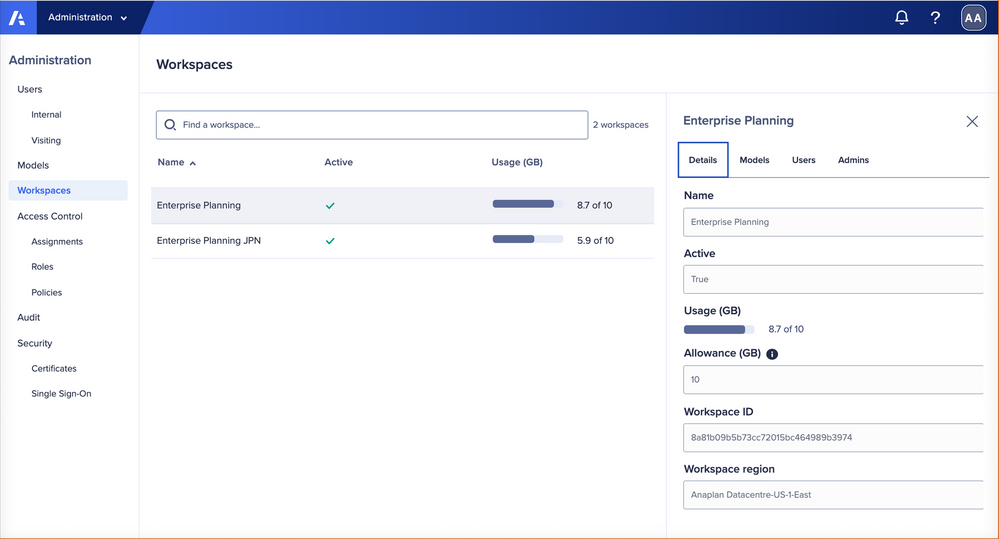Screen dimensions: 999x539
Task: Click Enterprise Planning active checkmark
Action: [330, 206]
